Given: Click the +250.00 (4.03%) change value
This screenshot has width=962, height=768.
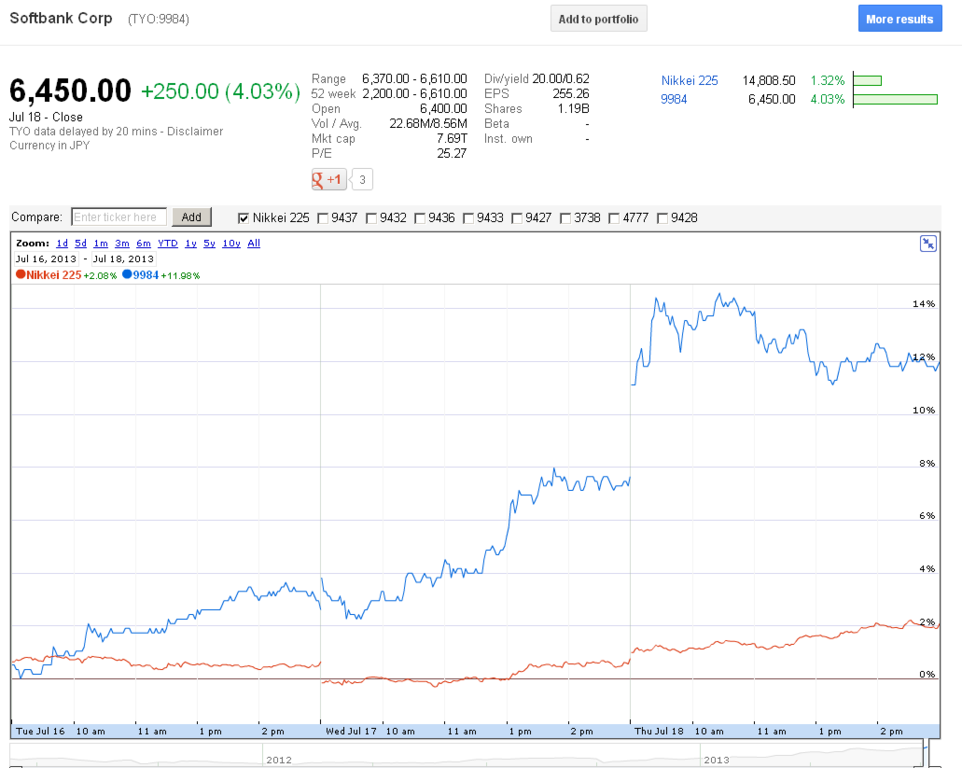Looking at the screenshot, I should click(221, 91).
